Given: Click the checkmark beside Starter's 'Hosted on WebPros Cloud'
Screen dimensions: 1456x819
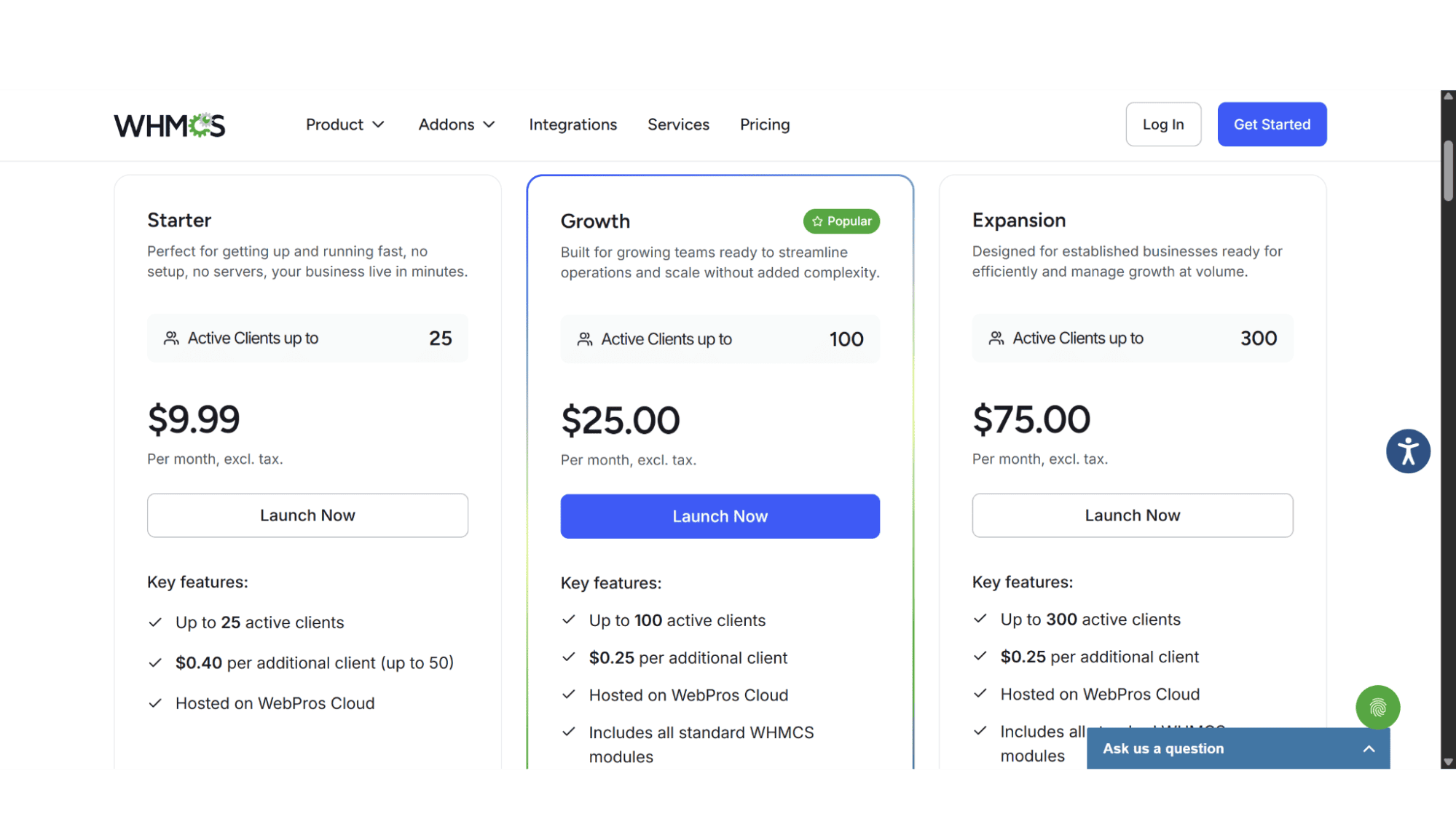Looking at the screenshot, I should click(155, 703).
